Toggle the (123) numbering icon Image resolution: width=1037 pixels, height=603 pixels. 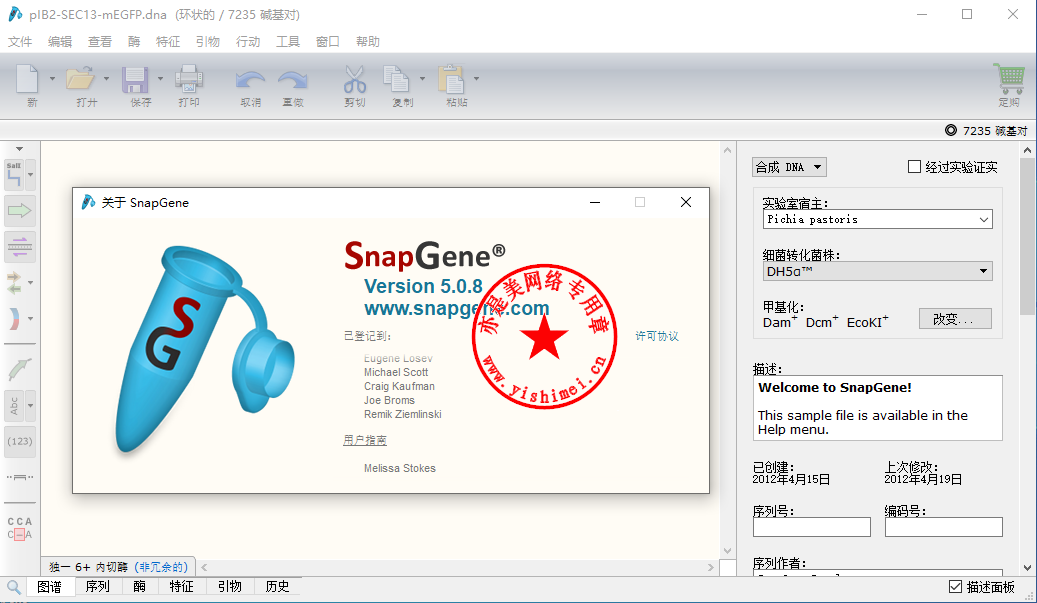click(20, 441)
